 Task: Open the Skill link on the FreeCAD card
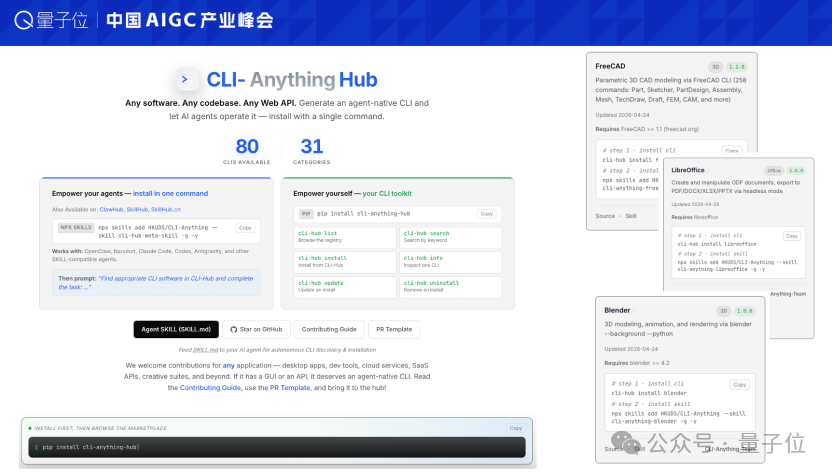pyautogui.click(x=630, y=216)
